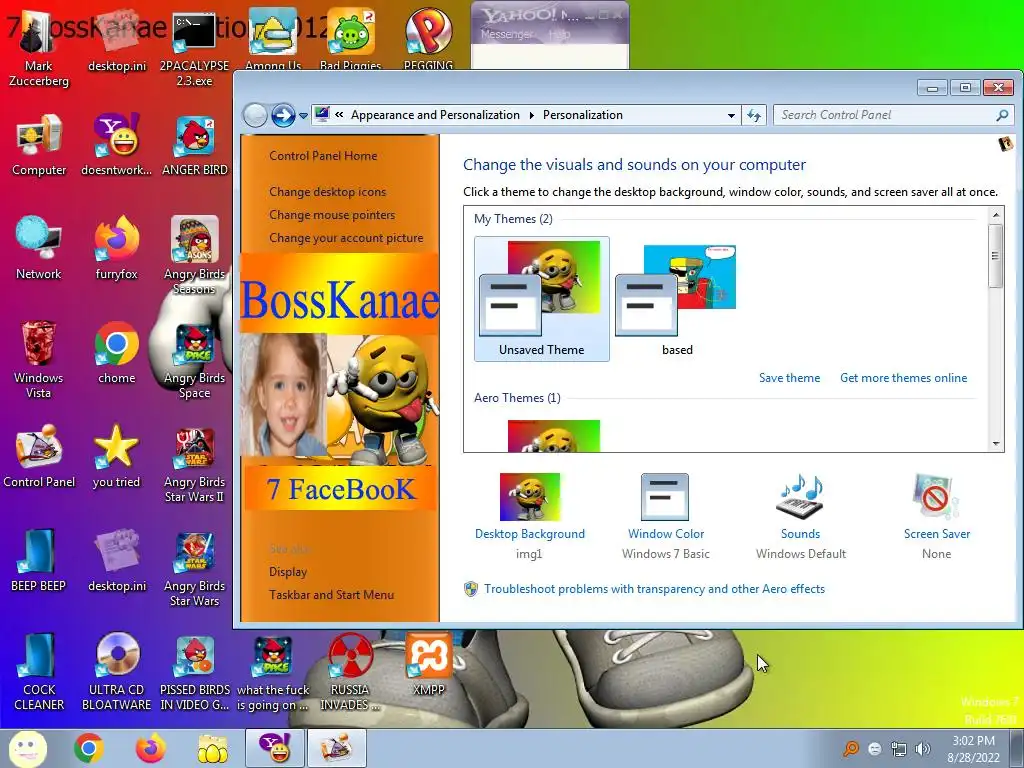Screen dimensions: 1024x768
Task: Click the Search Control Panel field
Action: click(x=894, y=116)
